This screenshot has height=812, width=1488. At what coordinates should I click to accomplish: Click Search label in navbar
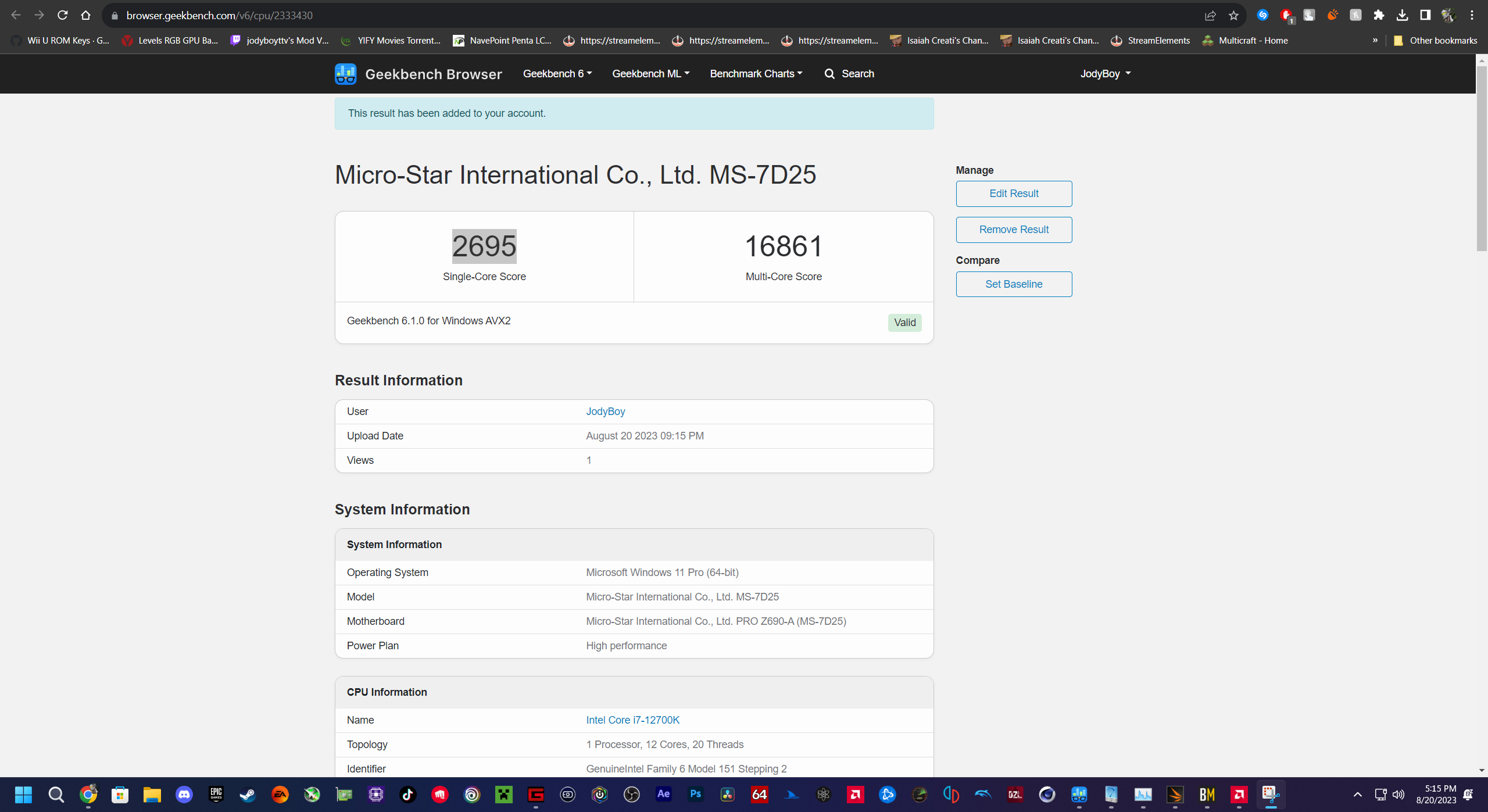click(857, 74)
